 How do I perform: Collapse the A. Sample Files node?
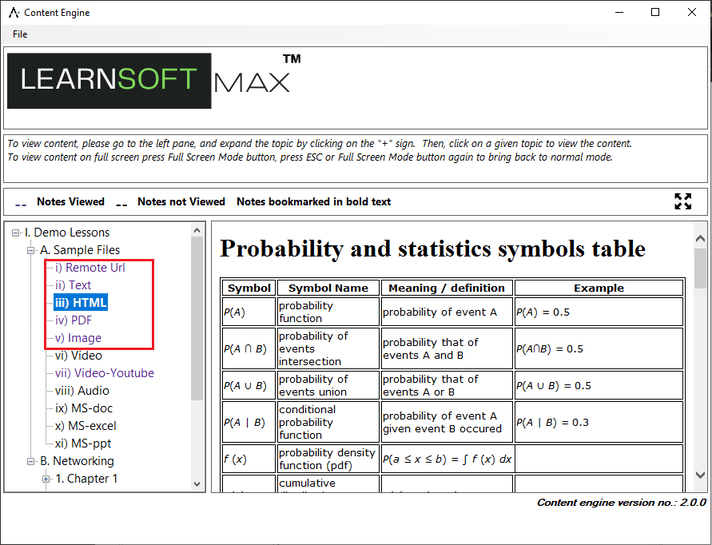(x=31, y=250)
